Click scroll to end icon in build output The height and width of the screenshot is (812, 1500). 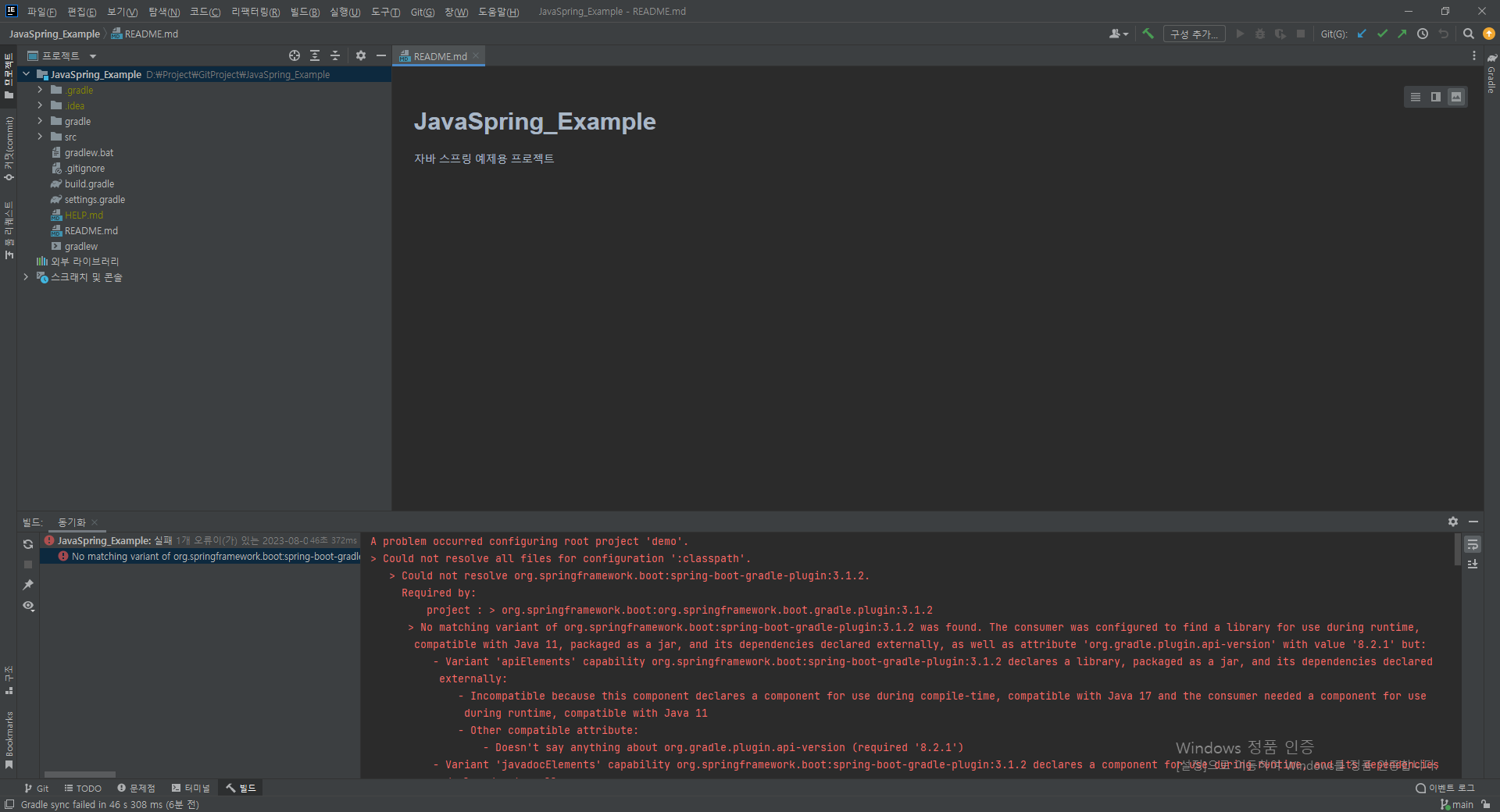(x=1473, y=564)
